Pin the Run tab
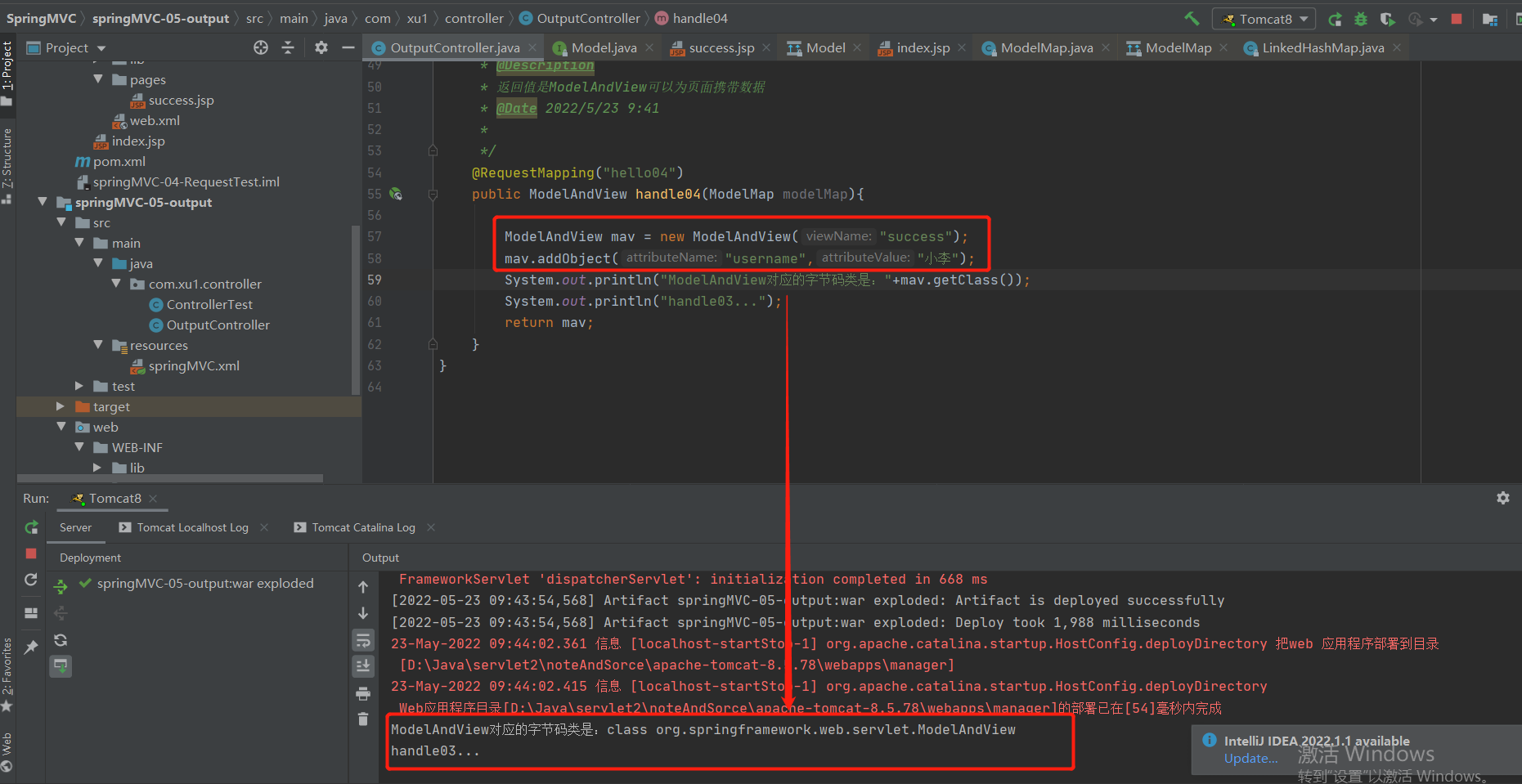 [x=31, y=647]
